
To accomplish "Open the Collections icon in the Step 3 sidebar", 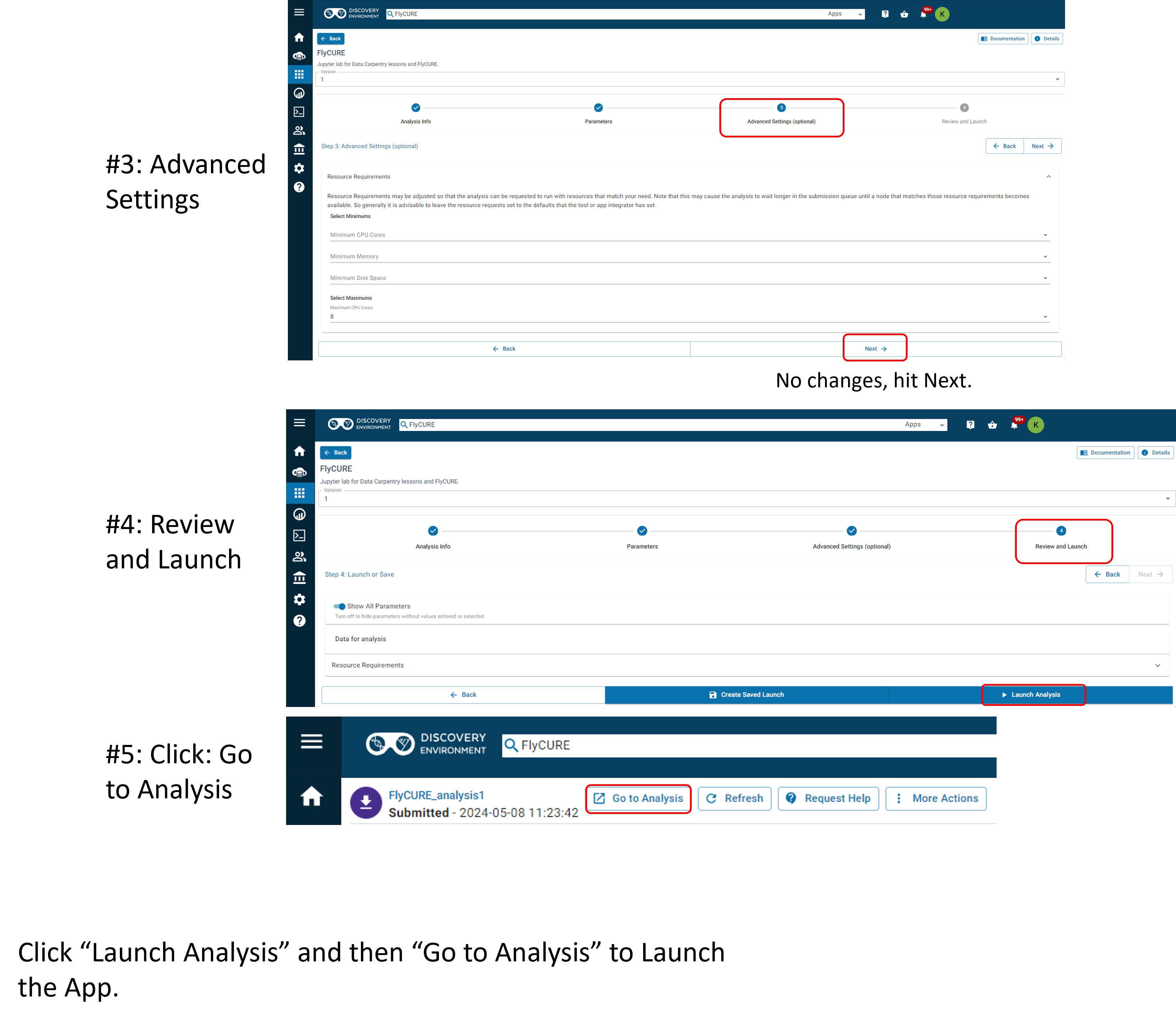I will pyautogui.click(x=299, y=149).
